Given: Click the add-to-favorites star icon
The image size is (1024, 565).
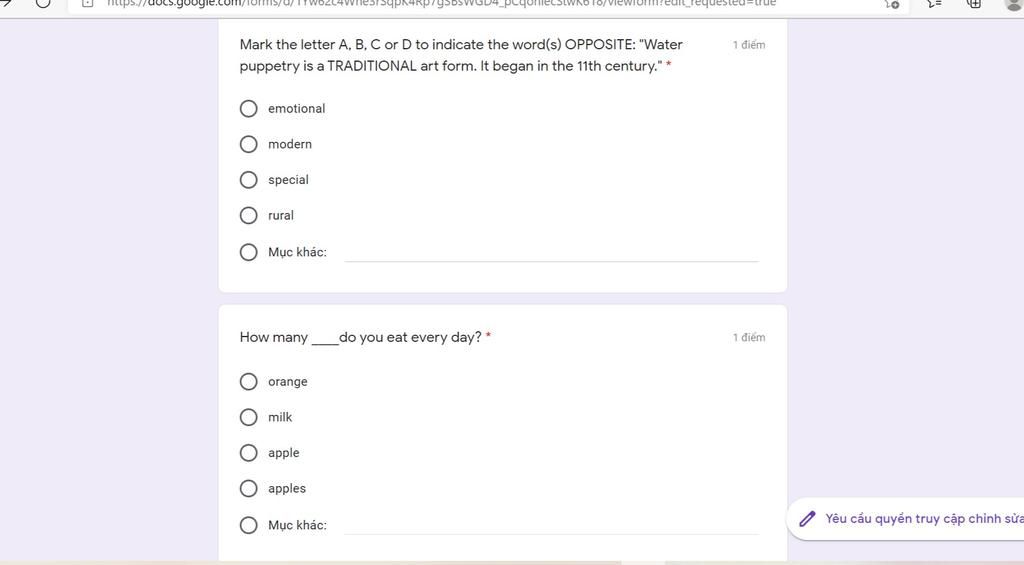Looking at the screenshot, I should coord(892,3).
